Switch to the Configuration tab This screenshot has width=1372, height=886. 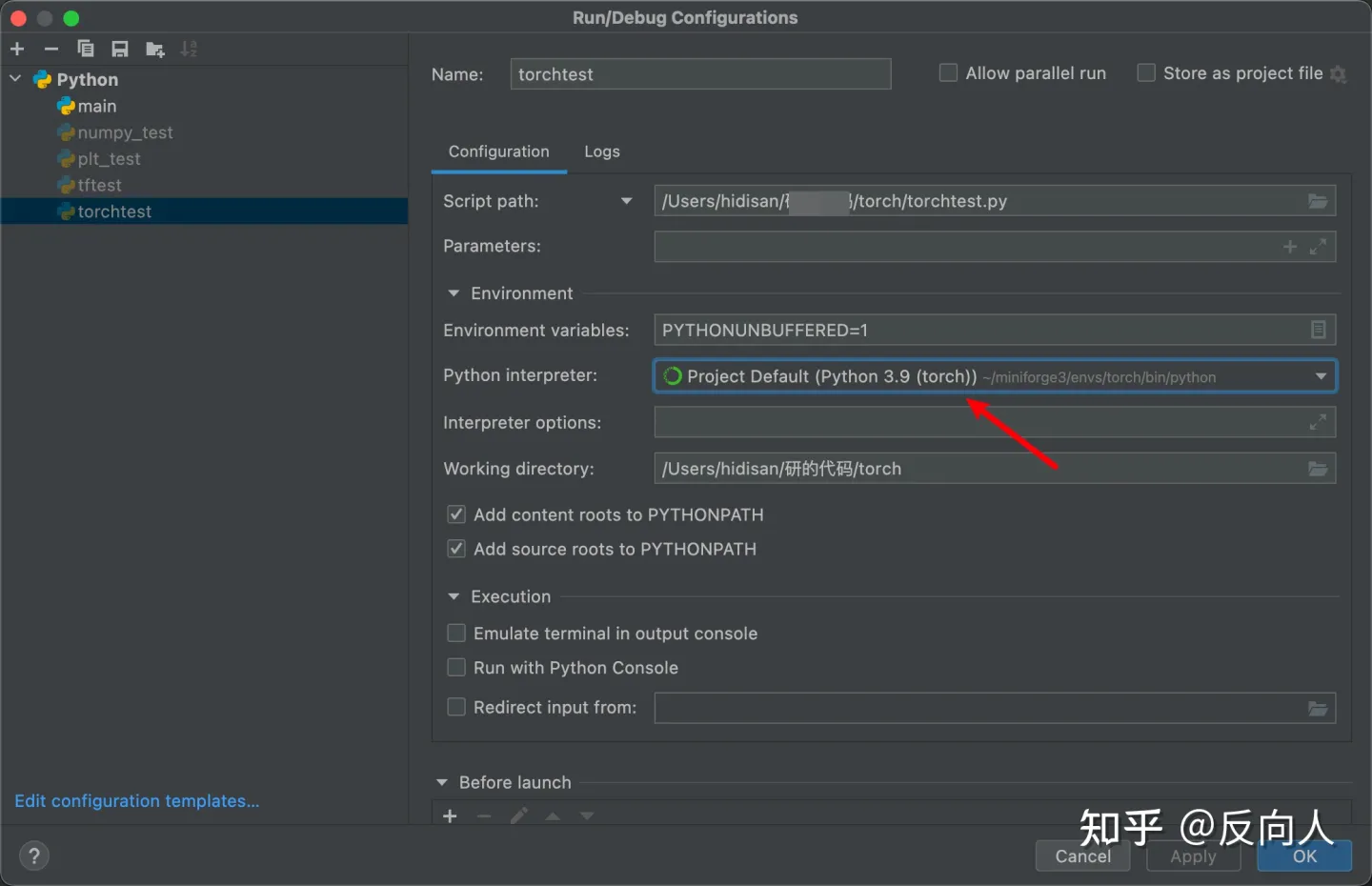(499, 151)
